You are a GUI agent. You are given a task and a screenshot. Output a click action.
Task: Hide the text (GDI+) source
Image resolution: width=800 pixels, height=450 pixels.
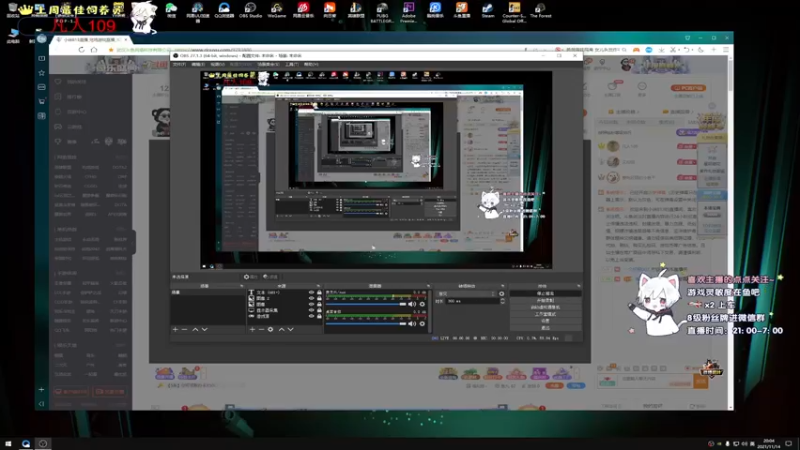311,292
